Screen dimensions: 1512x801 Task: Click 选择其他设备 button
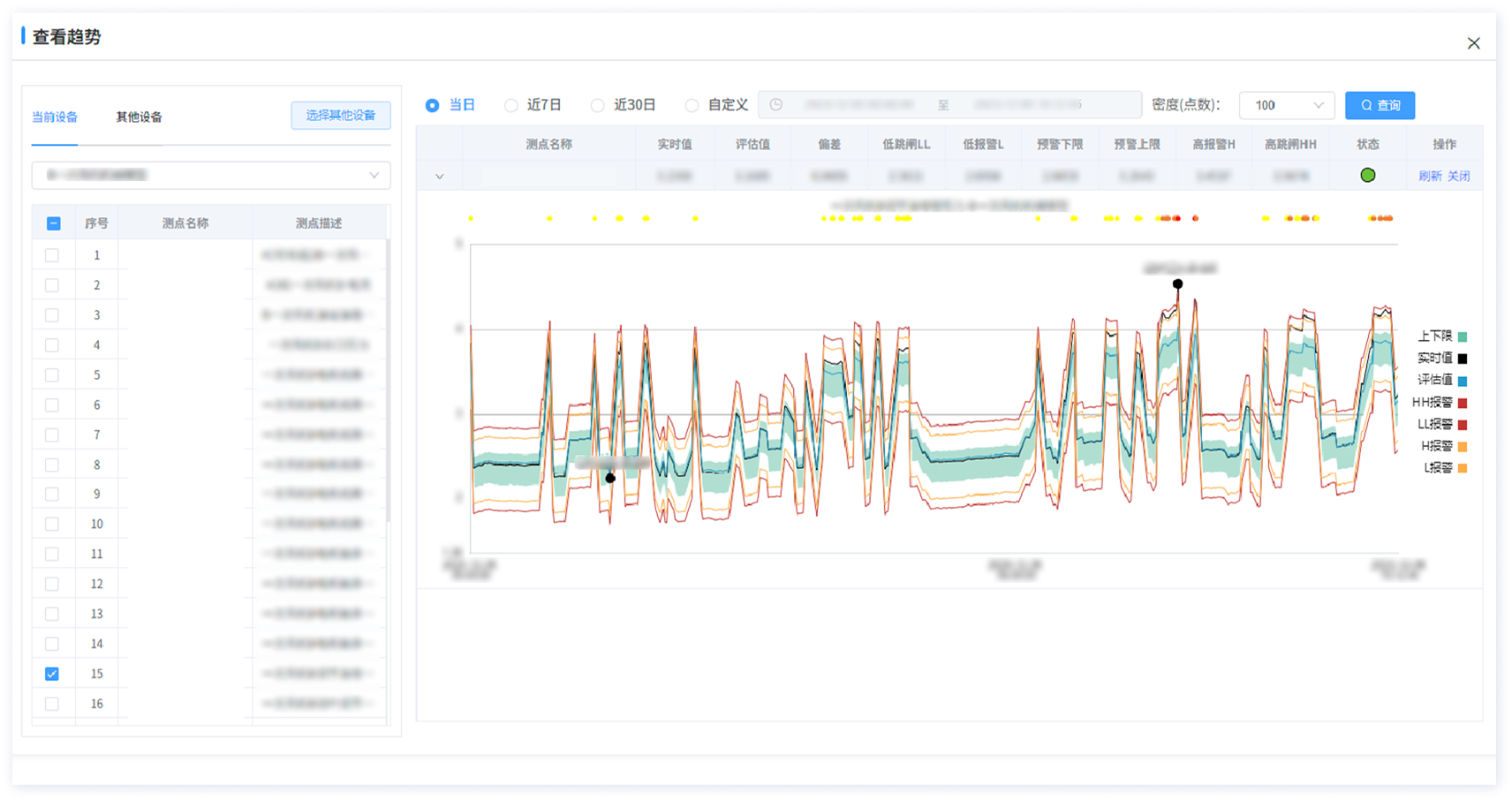coord(341,116)
